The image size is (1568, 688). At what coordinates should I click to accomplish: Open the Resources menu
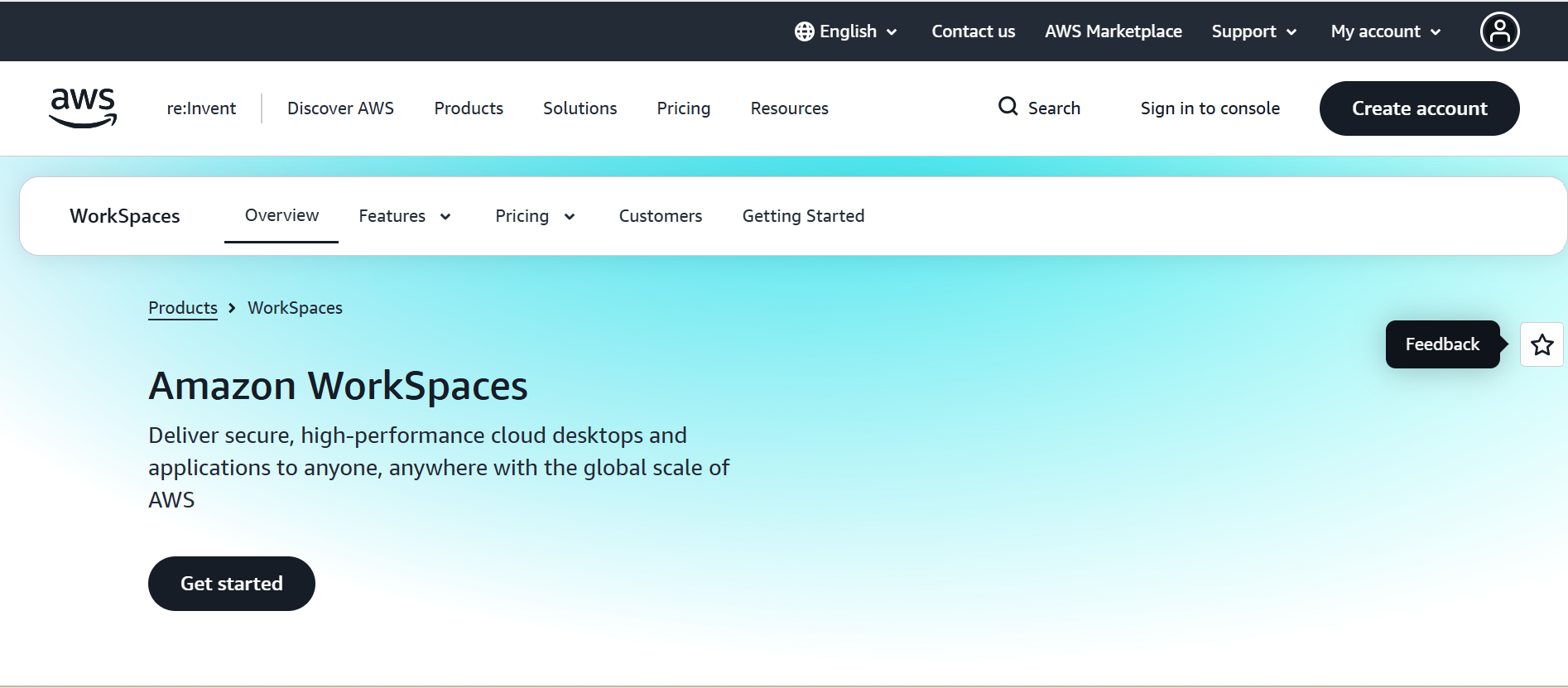789,108
